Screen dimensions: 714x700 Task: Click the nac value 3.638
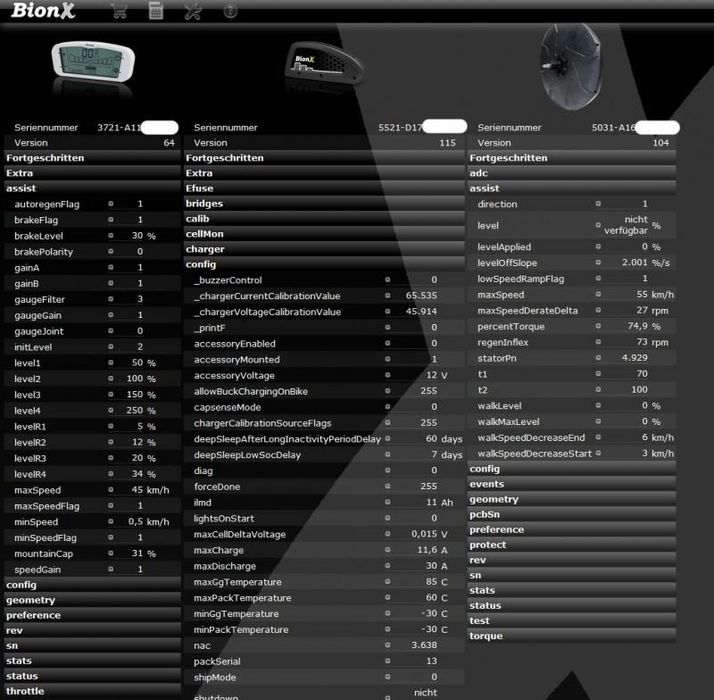tap(424, 645)
